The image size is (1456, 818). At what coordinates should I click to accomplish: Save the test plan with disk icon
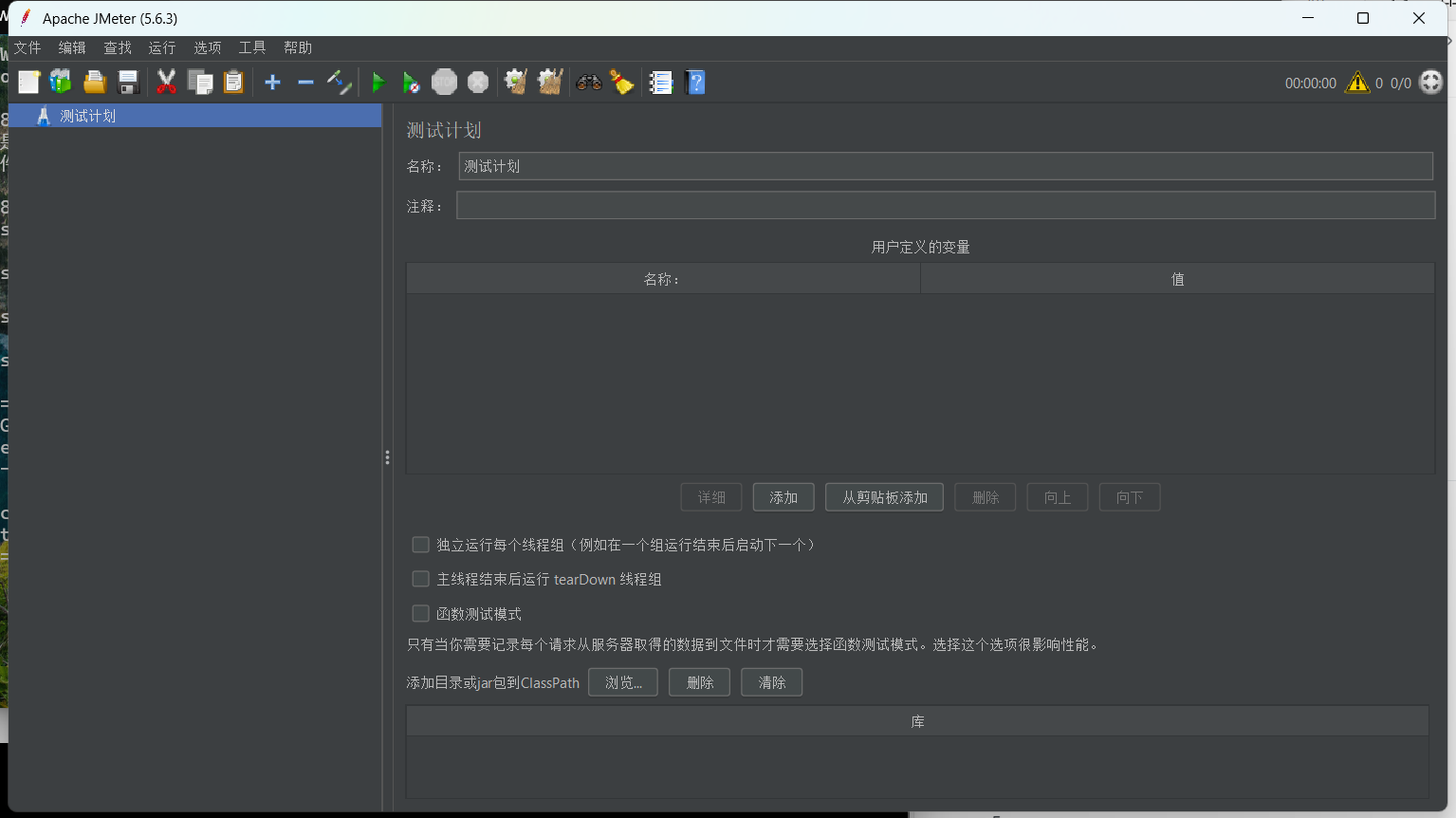point(128,83)
